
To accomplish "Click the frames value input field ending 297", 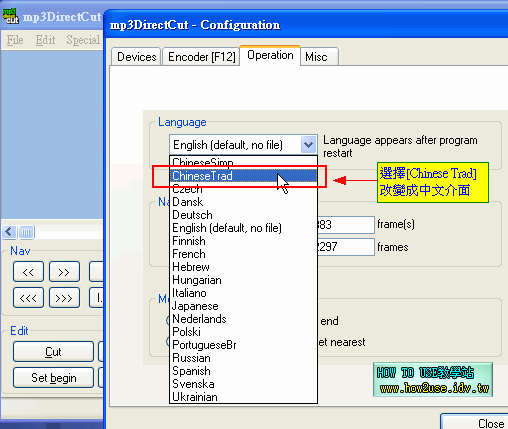I will pos(346,247).
